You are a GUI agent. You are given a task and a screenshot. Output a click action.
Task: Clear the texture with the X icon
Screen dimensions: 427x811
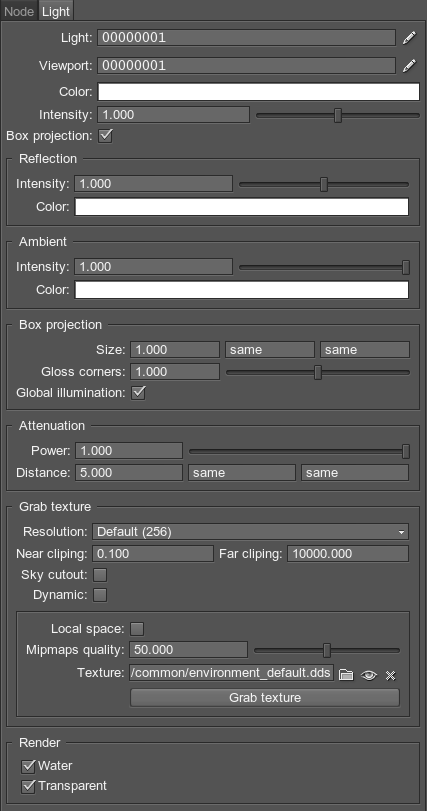(391, 675)
